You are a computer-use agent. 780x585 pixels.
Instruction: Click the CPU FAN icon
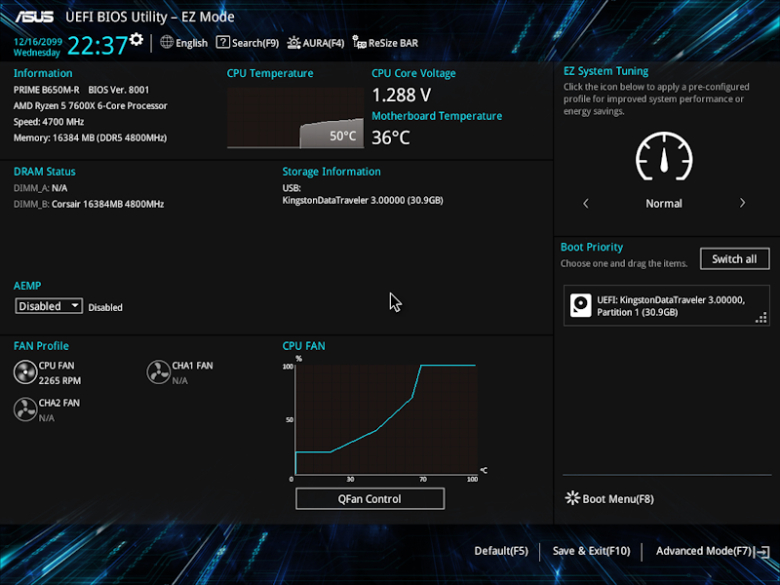pyautogui.click(x=25, y=373)
